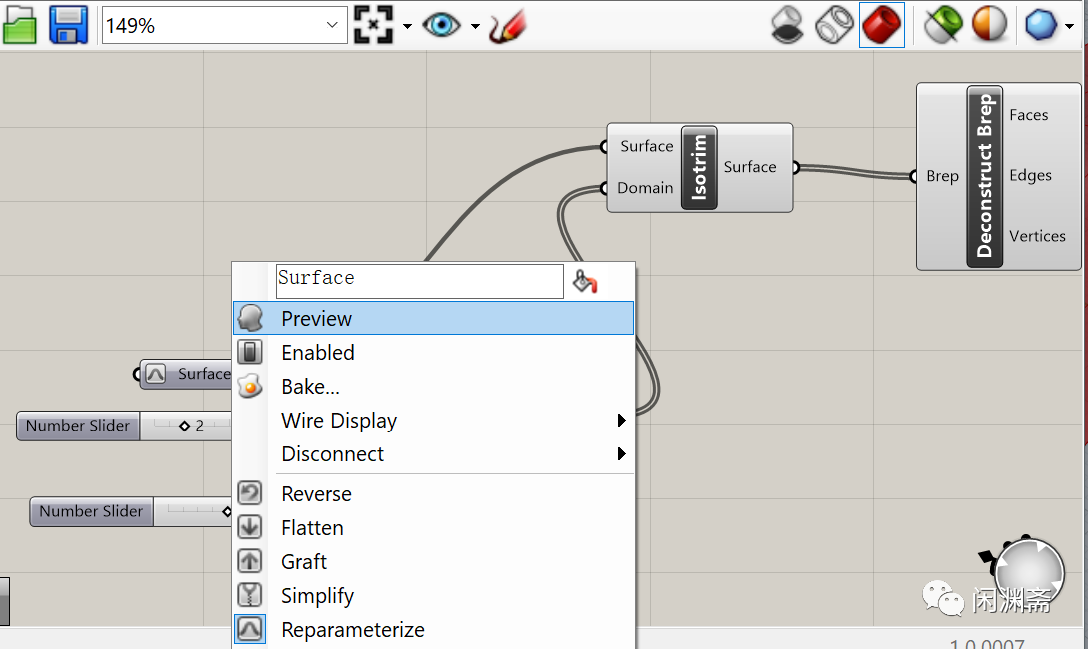Viewport: 1088px width, 649px height.
Task: Click the Domain input on Isotrim
Action: [x=645, y=188]
